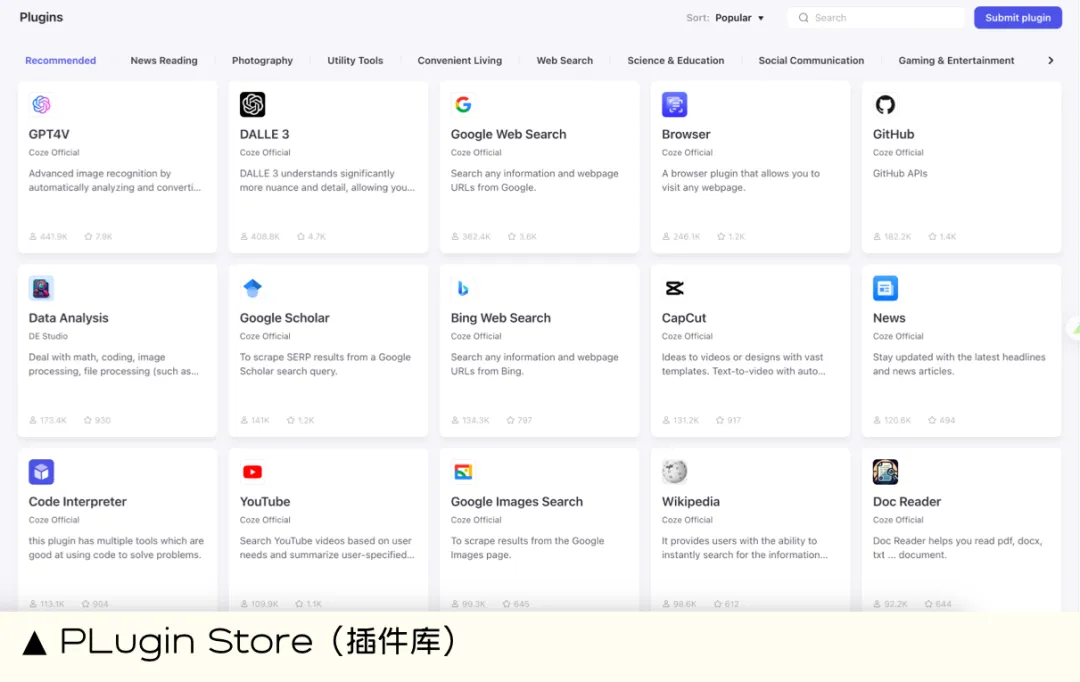1080x682 pixels.
Task: Open the YouTube plugin title
Action: pyautogui.click(x=264, y=502)
